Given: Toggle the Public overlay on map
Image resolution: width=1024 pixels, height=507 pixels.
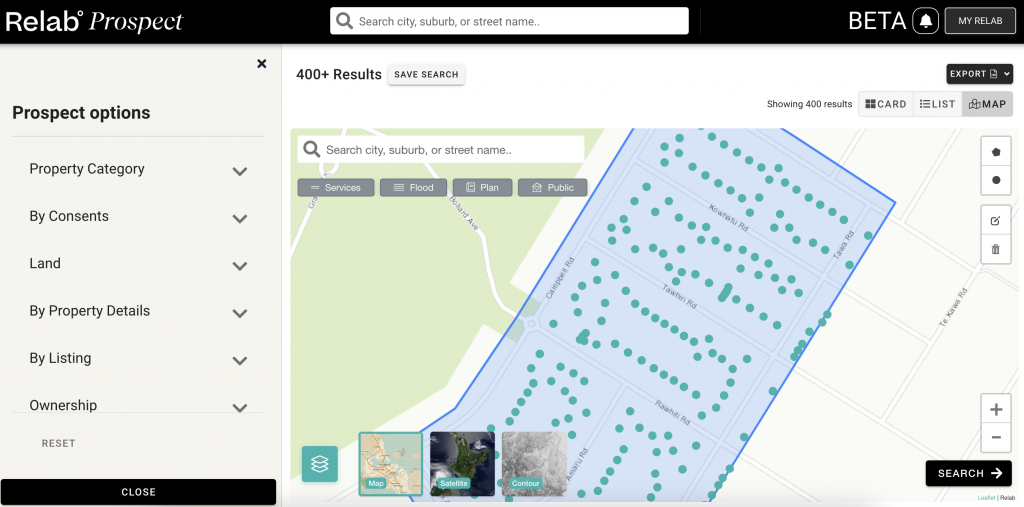Looking at the screenshot, I should point(552,188).
